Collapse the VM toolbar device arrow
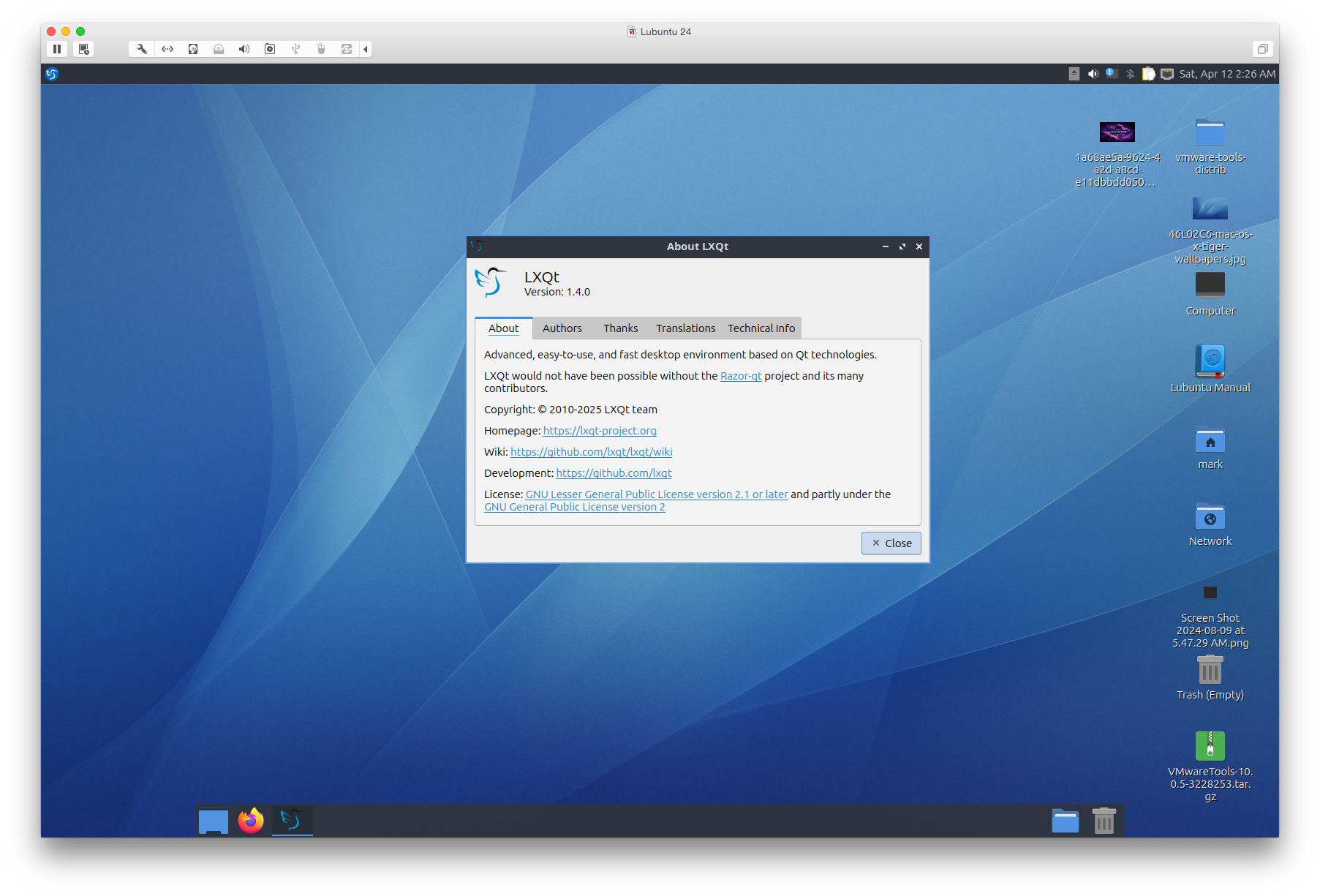This screenshot has width=1320, height=896. pos(366,49)
